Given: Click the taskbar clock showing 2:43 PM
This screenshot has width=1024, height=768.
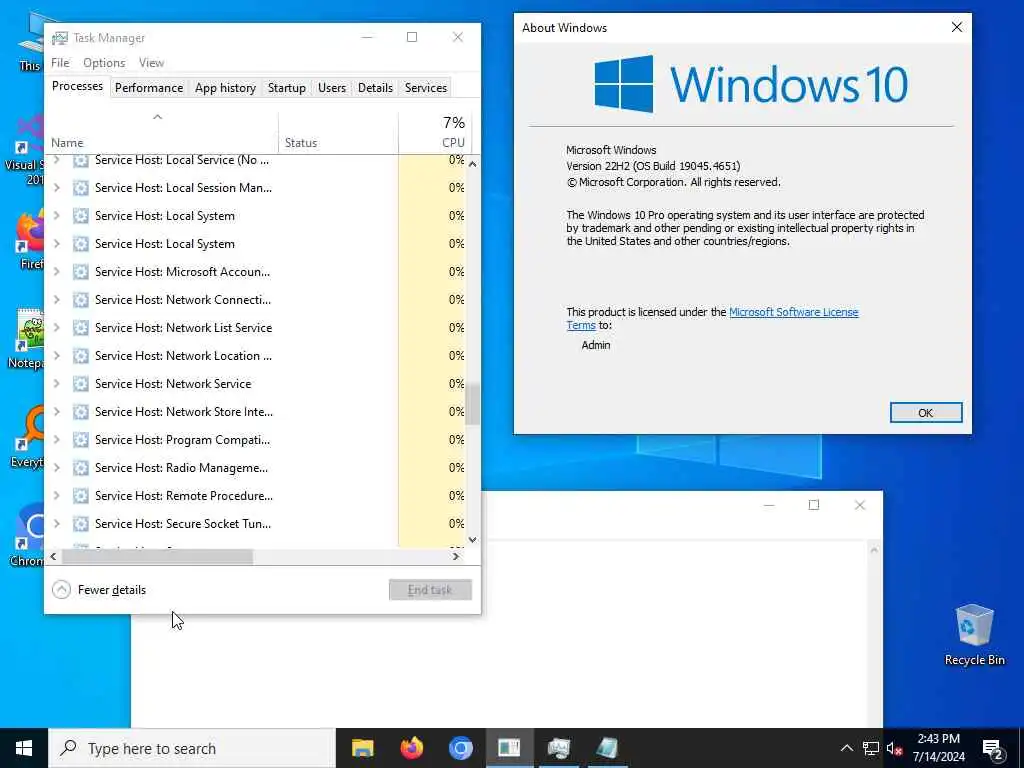Looking at the screenshot, I should (938, 748).
